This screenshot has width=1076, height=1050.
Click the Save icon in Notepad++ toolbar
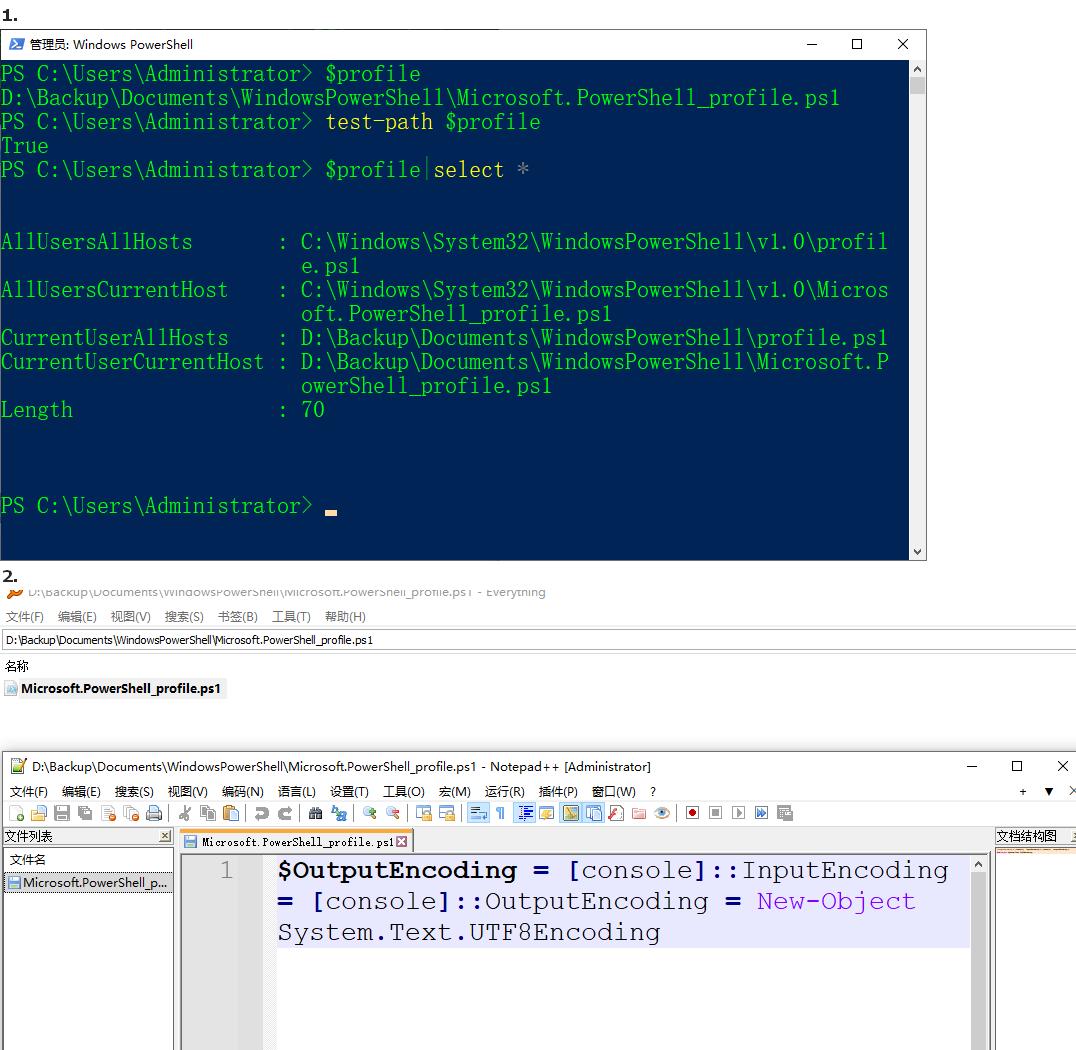click(62, 813)
